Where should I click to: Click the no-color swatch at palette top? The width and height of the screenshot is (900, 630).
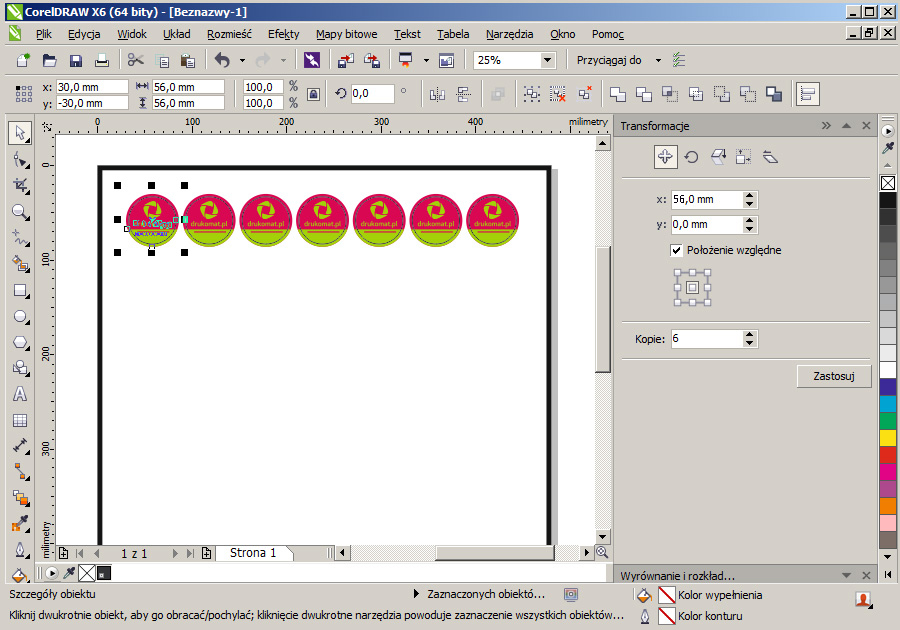[x=887, y=183]
